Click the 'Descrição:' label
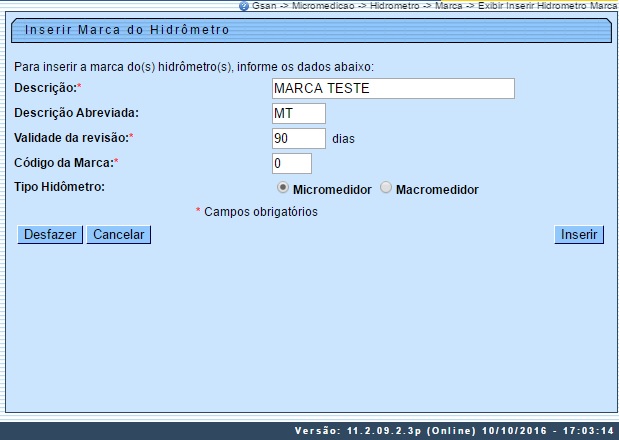 (47, 88)
